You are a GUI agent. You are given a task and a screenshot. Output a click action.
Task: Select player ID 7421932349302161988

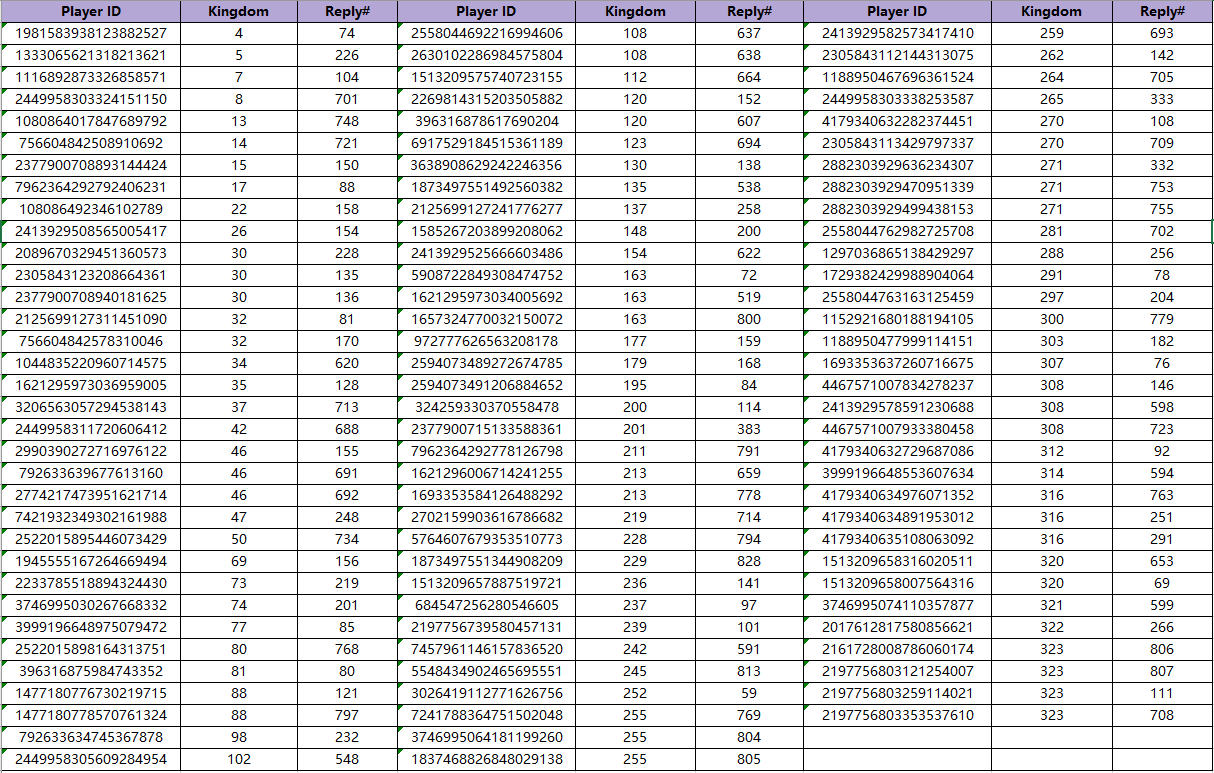click(x=91, y=518)
